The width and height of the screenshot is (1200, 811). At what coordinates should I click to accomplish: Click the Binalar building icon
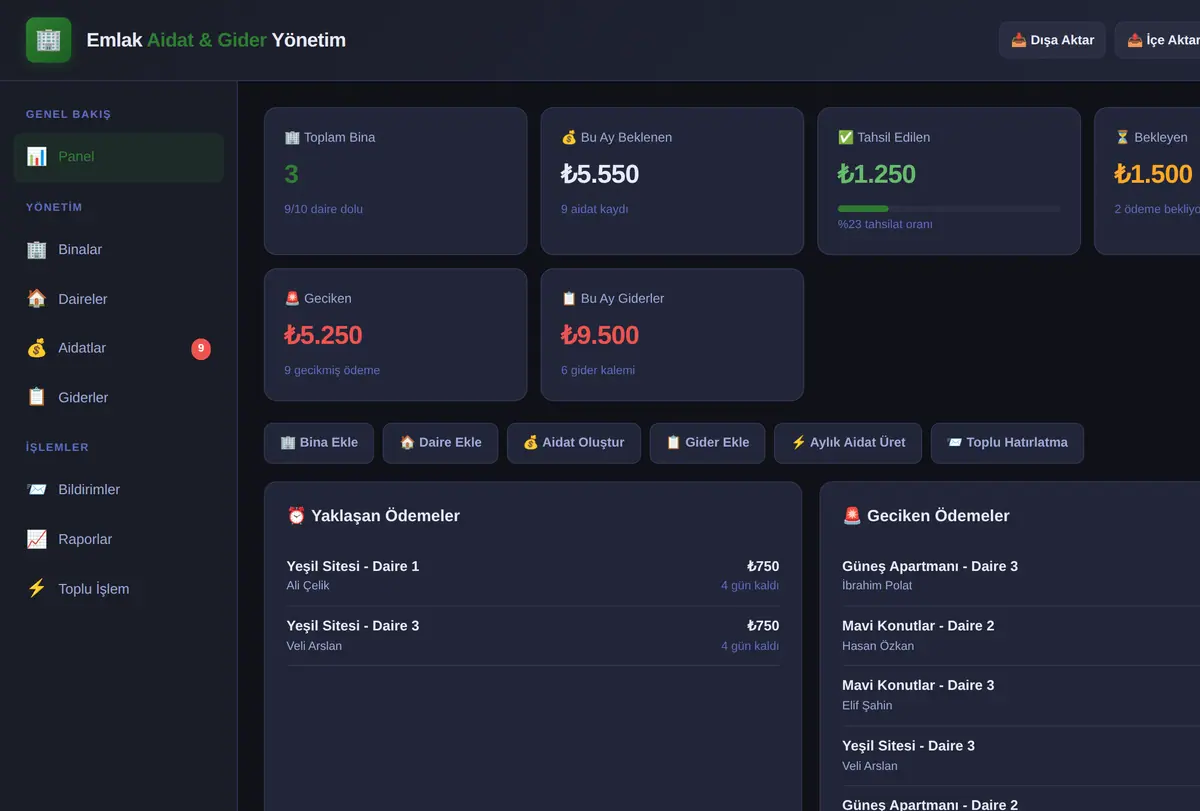[x=37, y=249]
